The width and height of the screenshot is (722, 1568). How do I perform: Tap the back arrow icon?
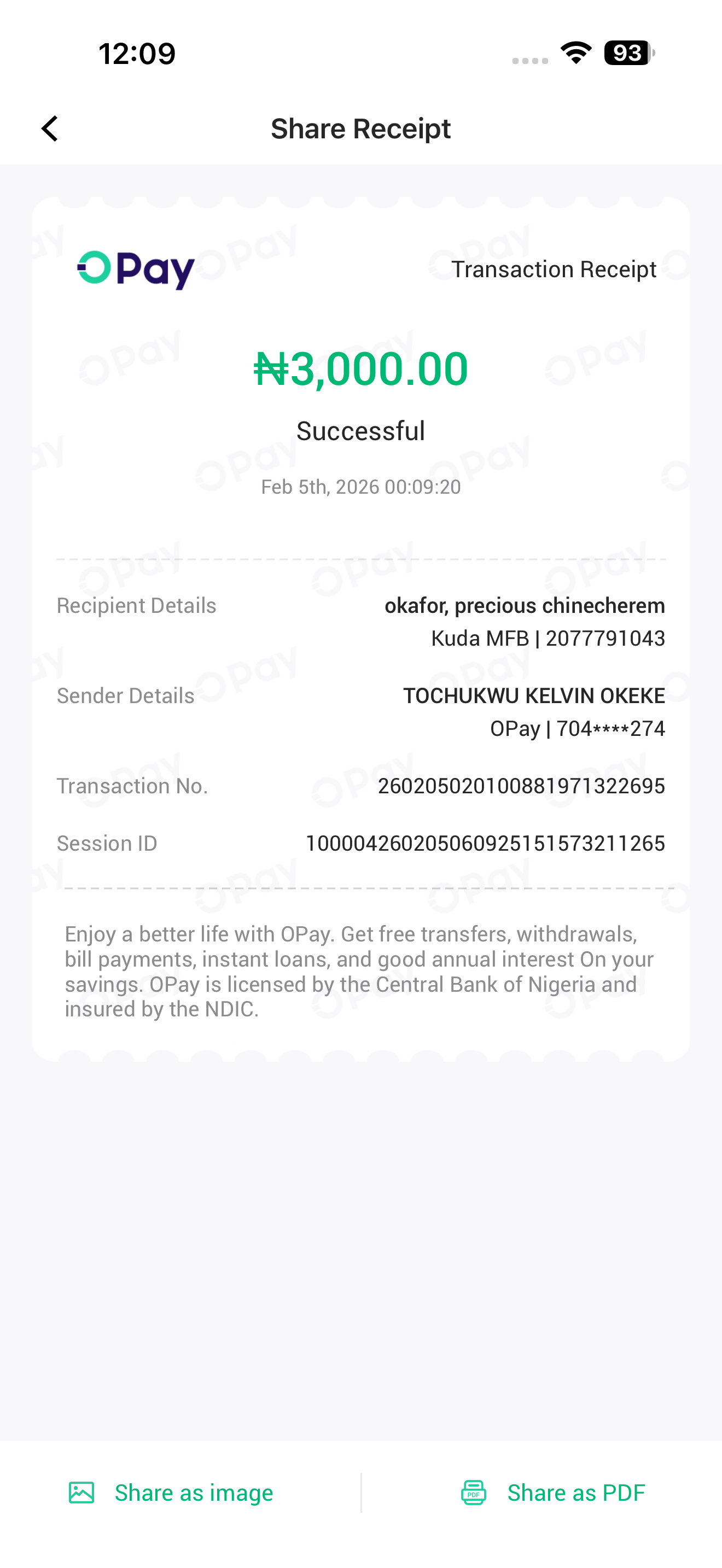[50, 128]
